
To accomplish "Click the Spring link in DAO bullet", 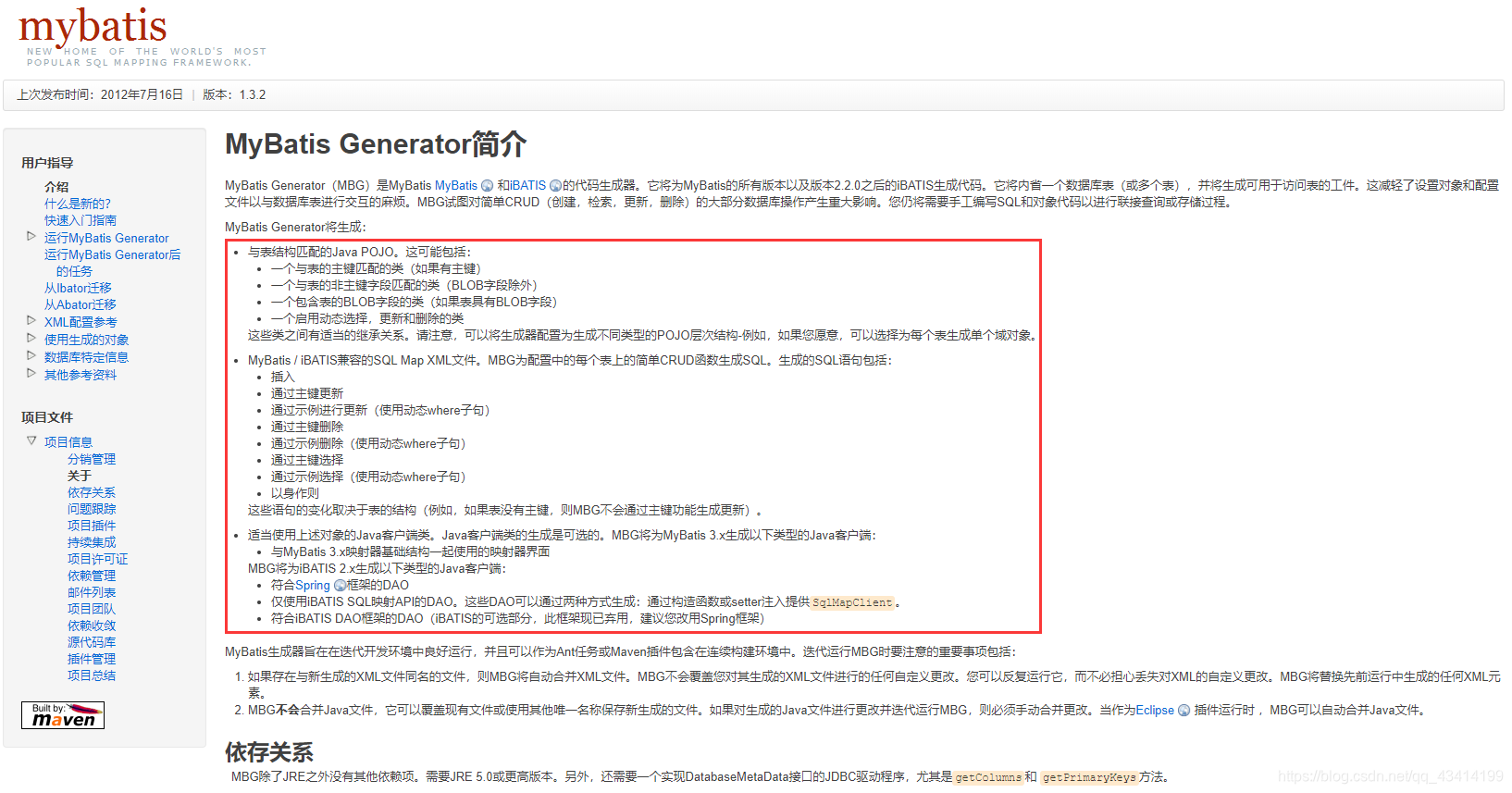I will [x=313, y=586].
